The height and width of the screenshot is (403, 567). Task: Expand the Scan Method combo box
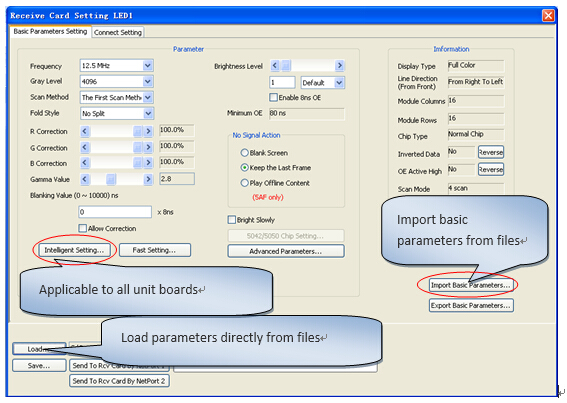point(147,97)
